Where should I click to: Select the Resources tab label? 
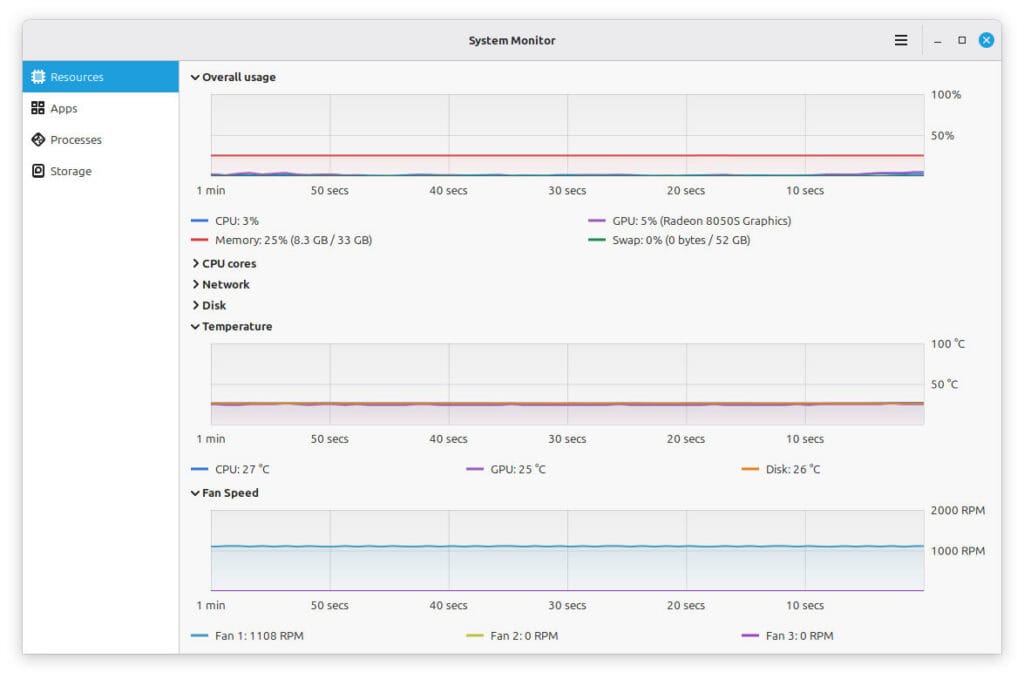(x=76, y=76)
